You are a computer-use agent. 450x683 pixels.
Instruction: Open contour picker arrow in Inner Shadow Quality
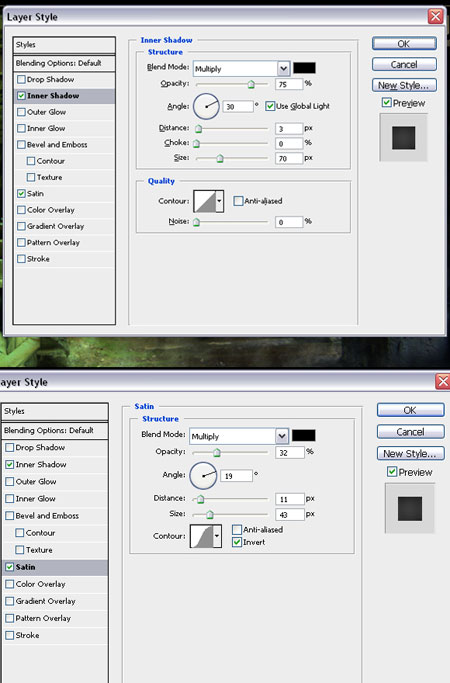tap(220, 201)
